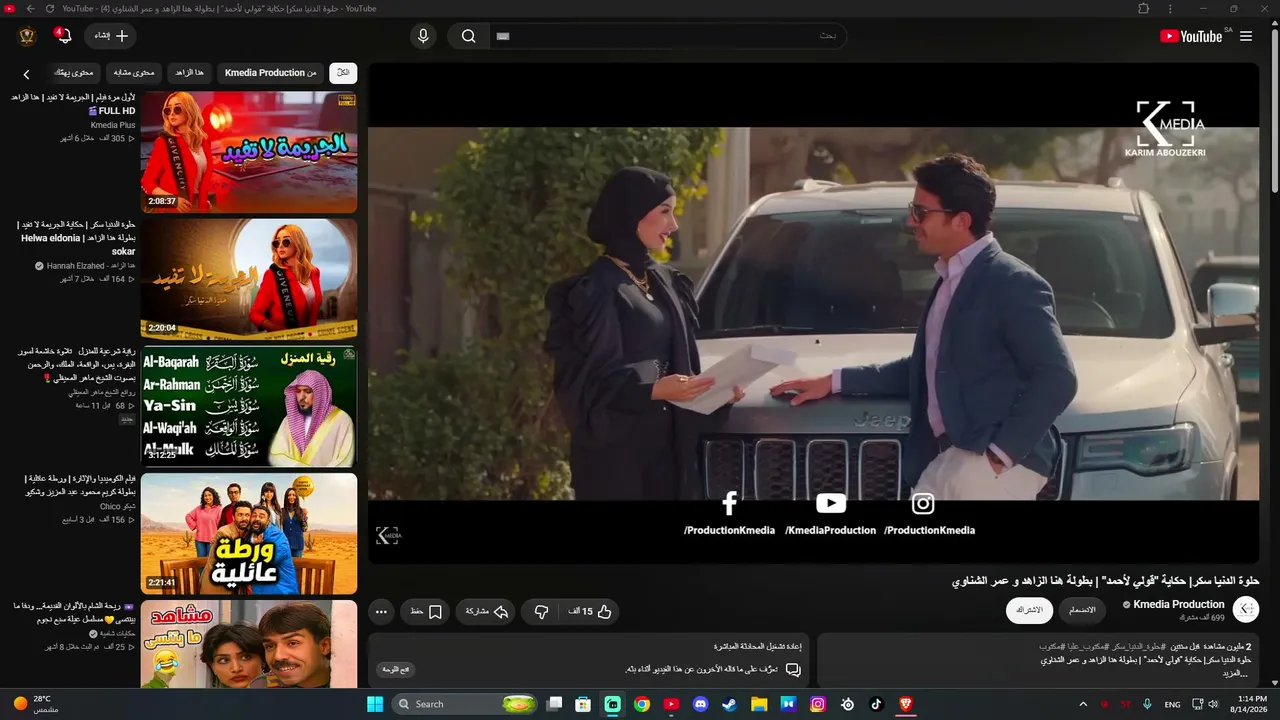
Task: Open the on-screen keyboard in search box
Action: (x=503, y=36)
